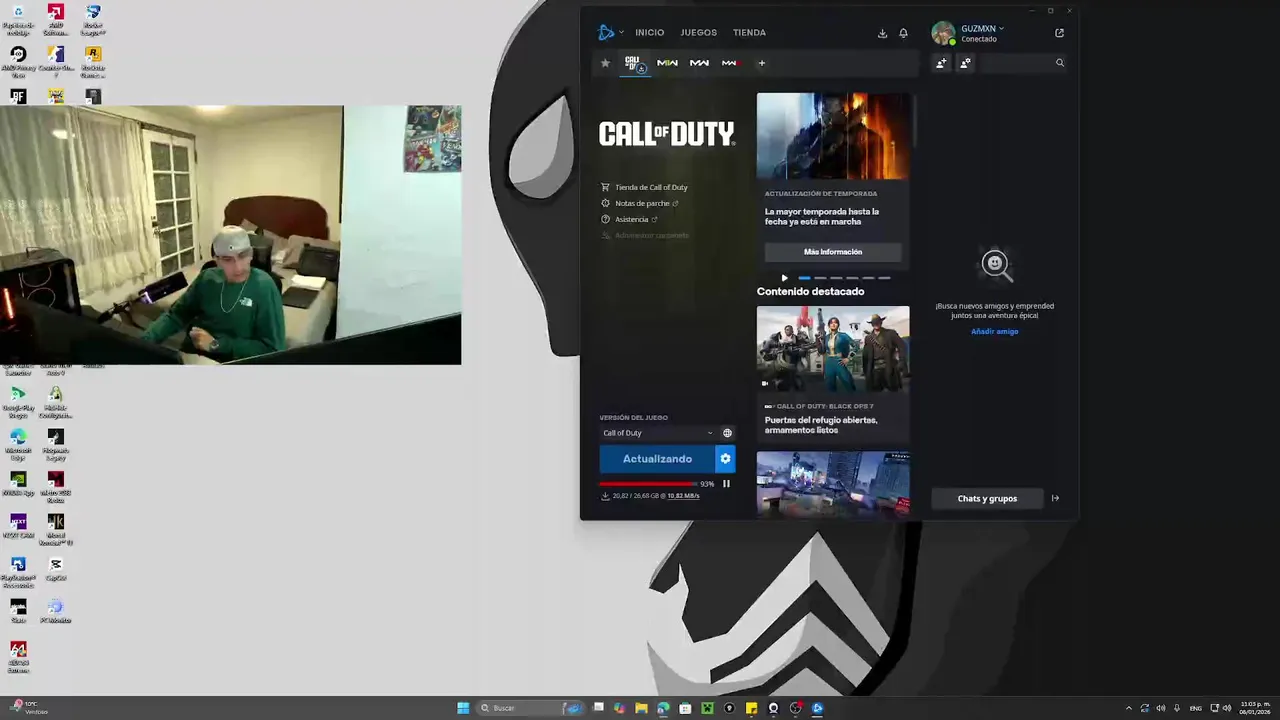Pop out the friends panel icon

pyautogui.click(x=1059, y=33)
